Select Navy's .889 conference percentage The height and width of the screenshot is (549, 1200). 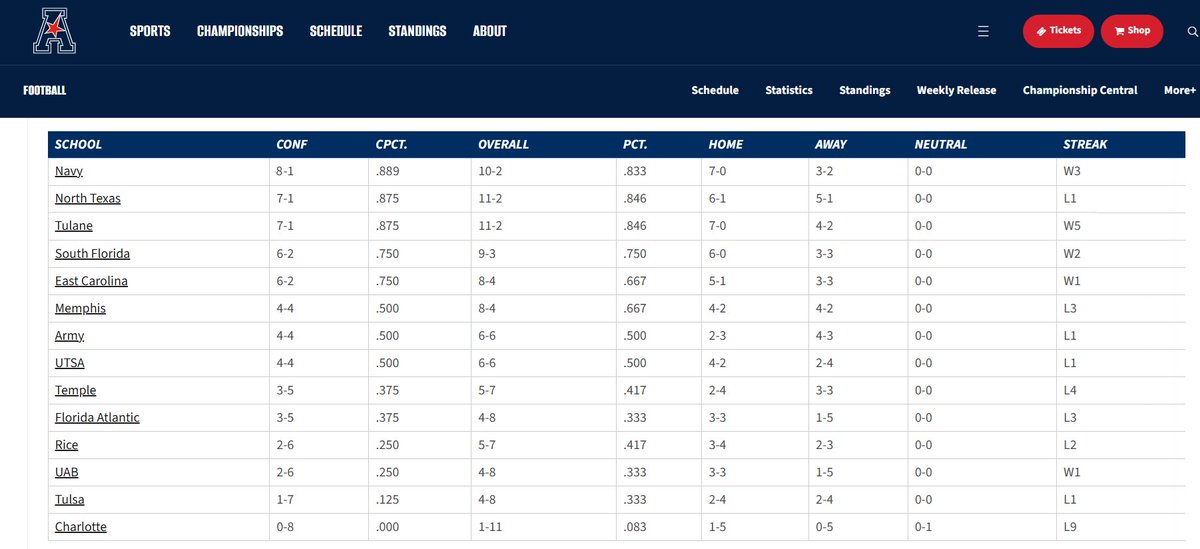pyautogui.click(x=388, y=171)
